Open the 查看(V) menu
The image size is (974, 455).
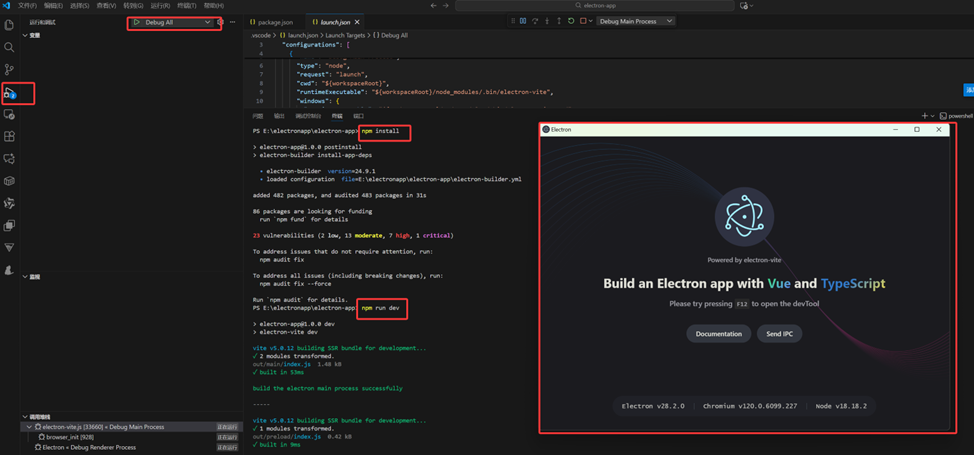106,6
